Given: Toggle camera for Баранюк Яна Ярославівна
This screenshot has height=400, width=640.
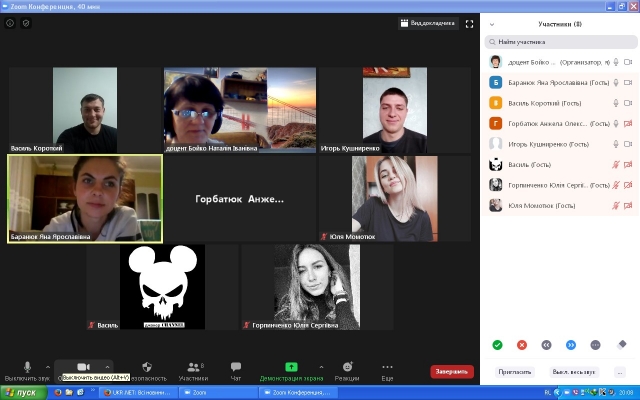Looking at the screenshot, I should point(628,82).
